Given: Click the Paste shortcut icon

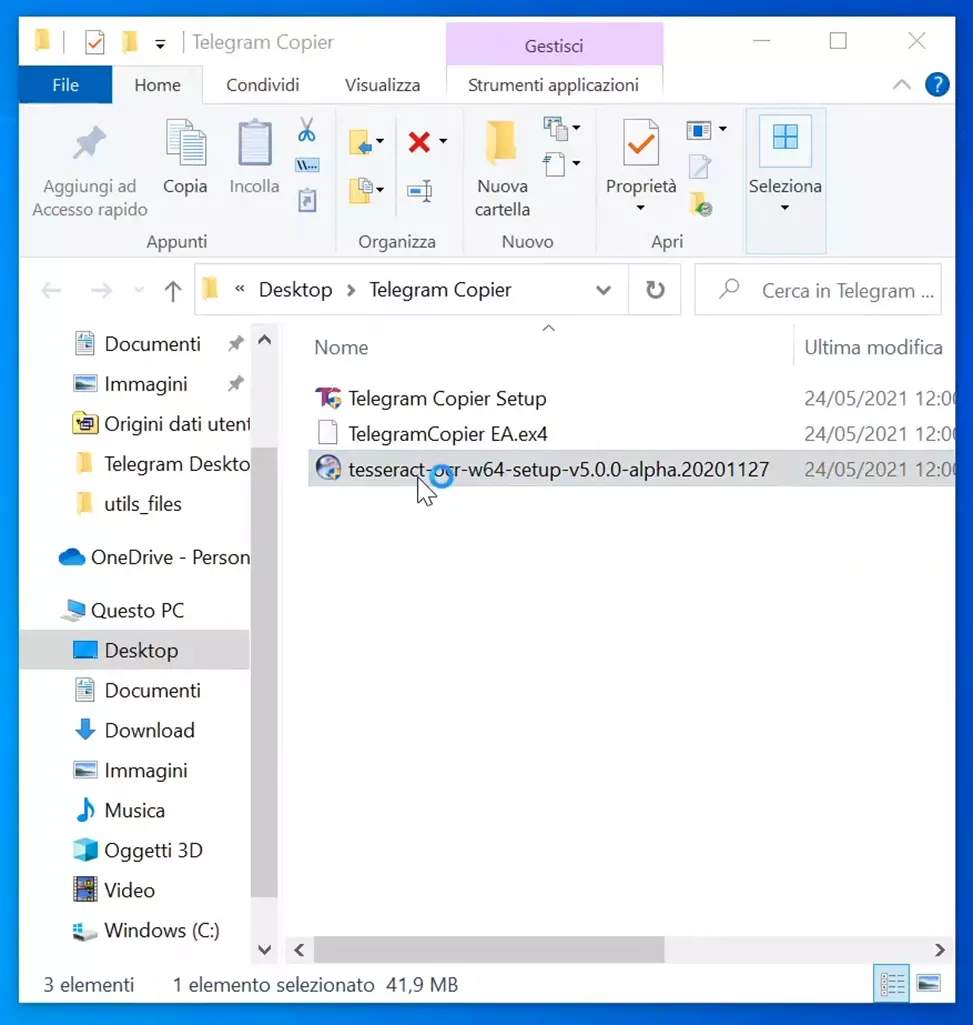Looking at the screenshot, I should (307, 199).
